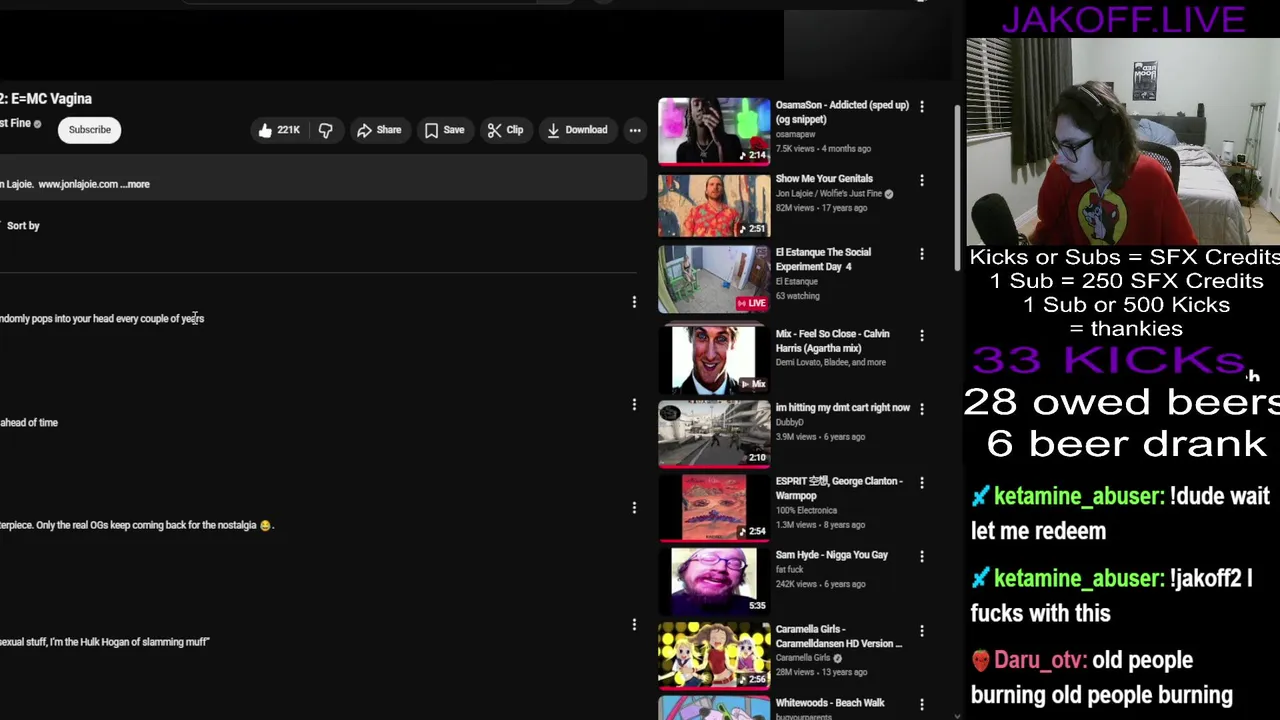Create a Clip with the scissors button

tap(505, 130)
